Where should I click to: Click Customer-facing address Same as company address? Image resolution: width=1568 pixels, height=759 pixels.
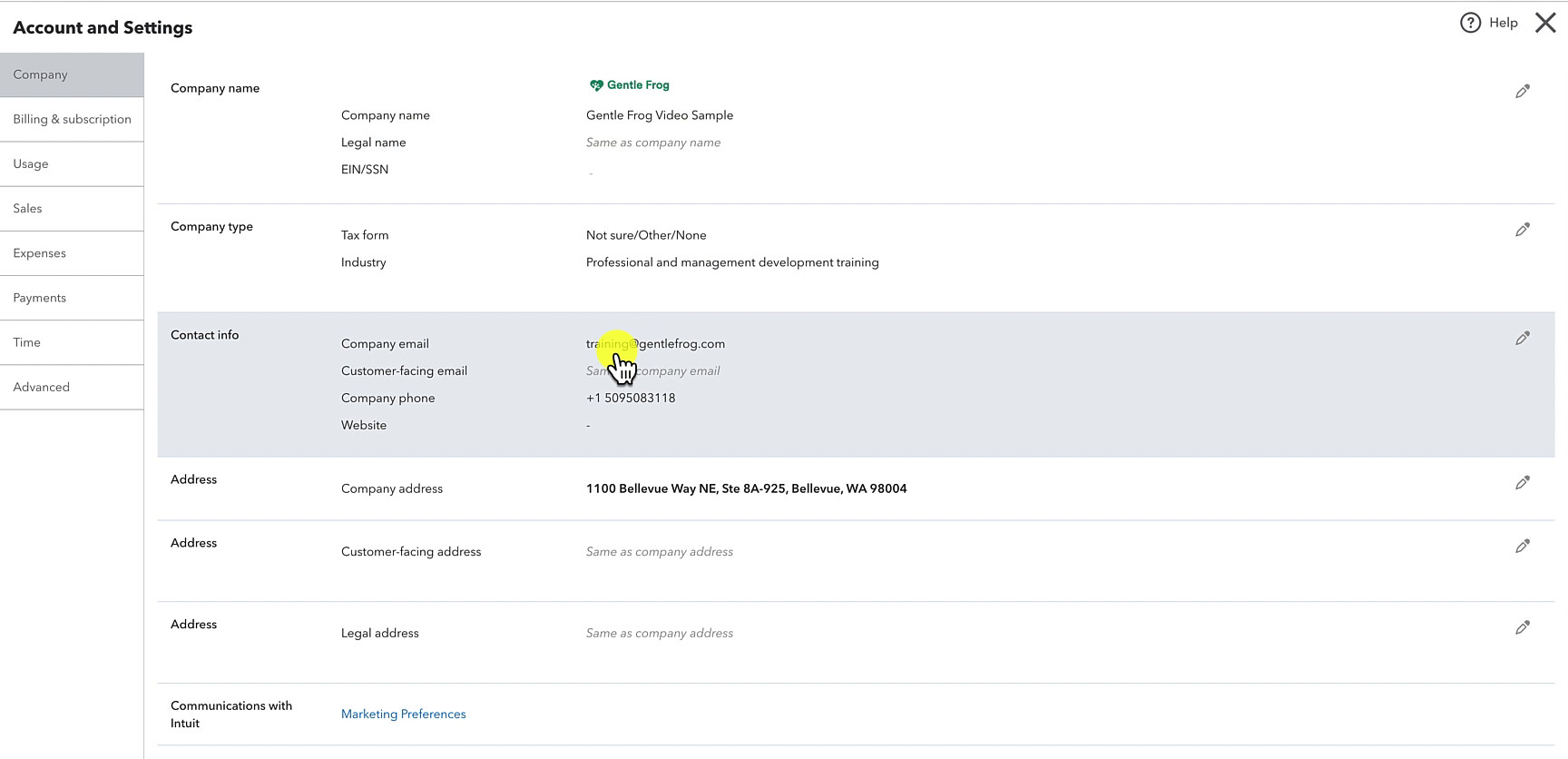click(x=660, y=551)
